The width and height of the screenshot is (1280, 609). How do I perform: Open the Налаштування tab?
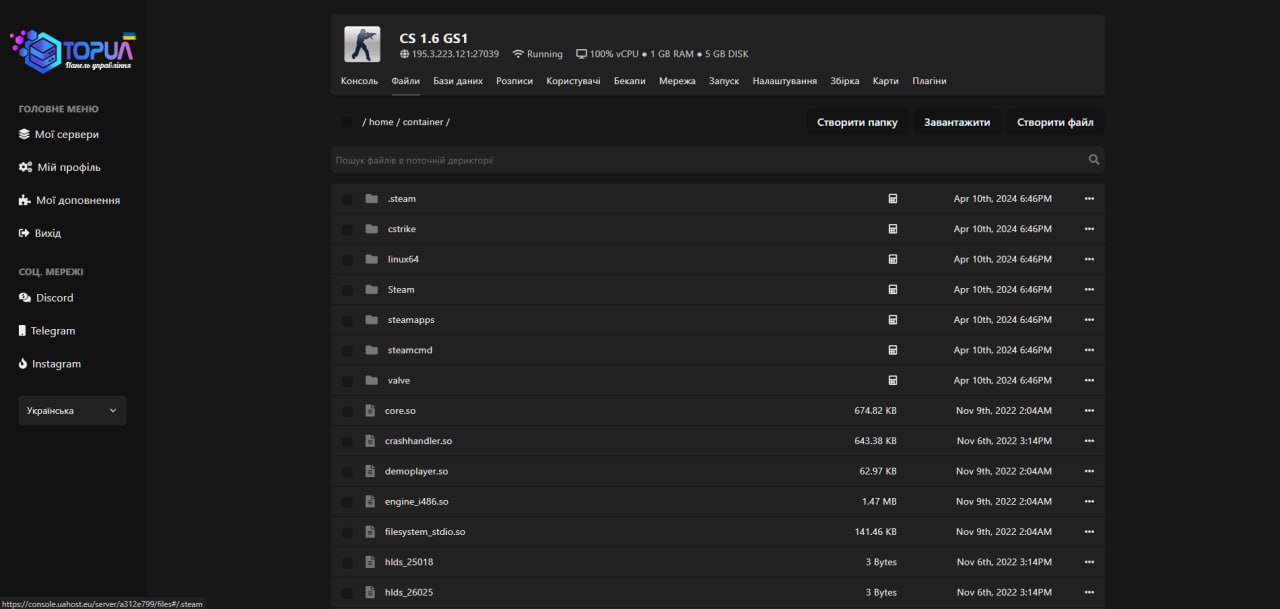784,81
